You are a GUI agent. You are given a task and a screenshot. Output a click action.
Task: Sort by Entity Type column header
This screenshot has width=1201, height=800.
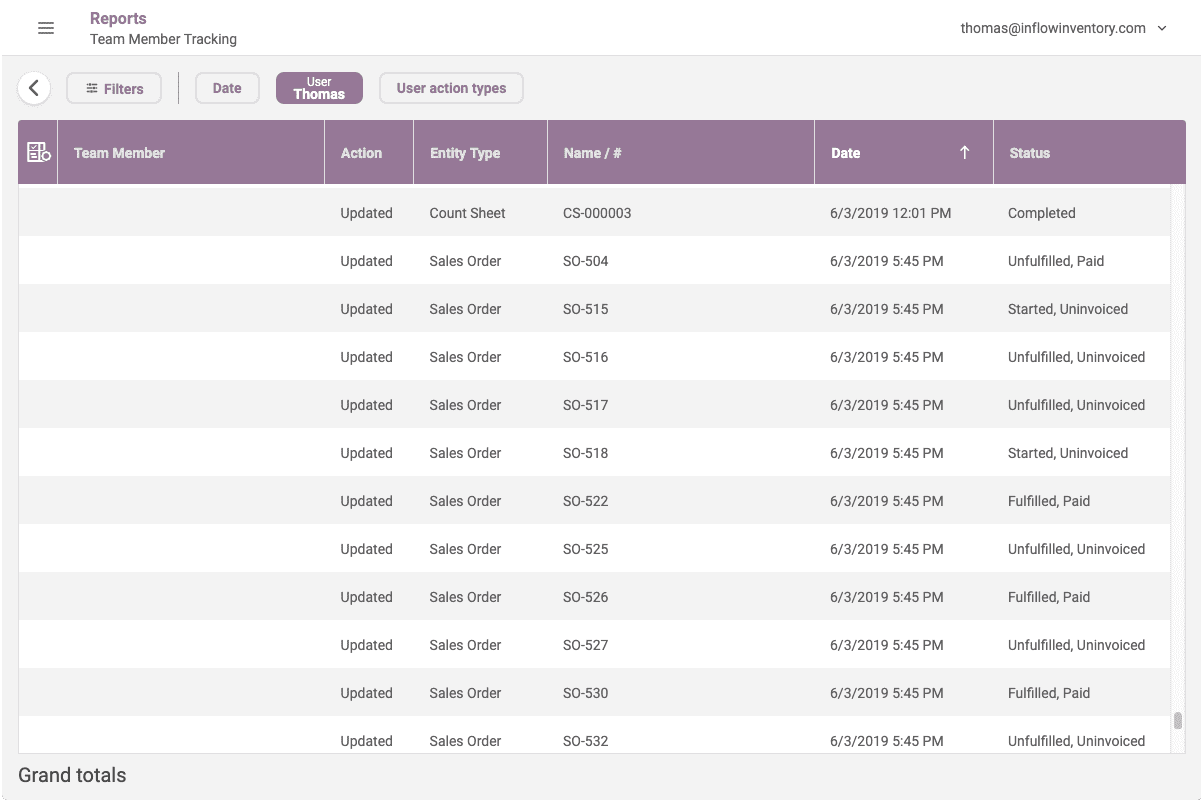tap(465, 153)
